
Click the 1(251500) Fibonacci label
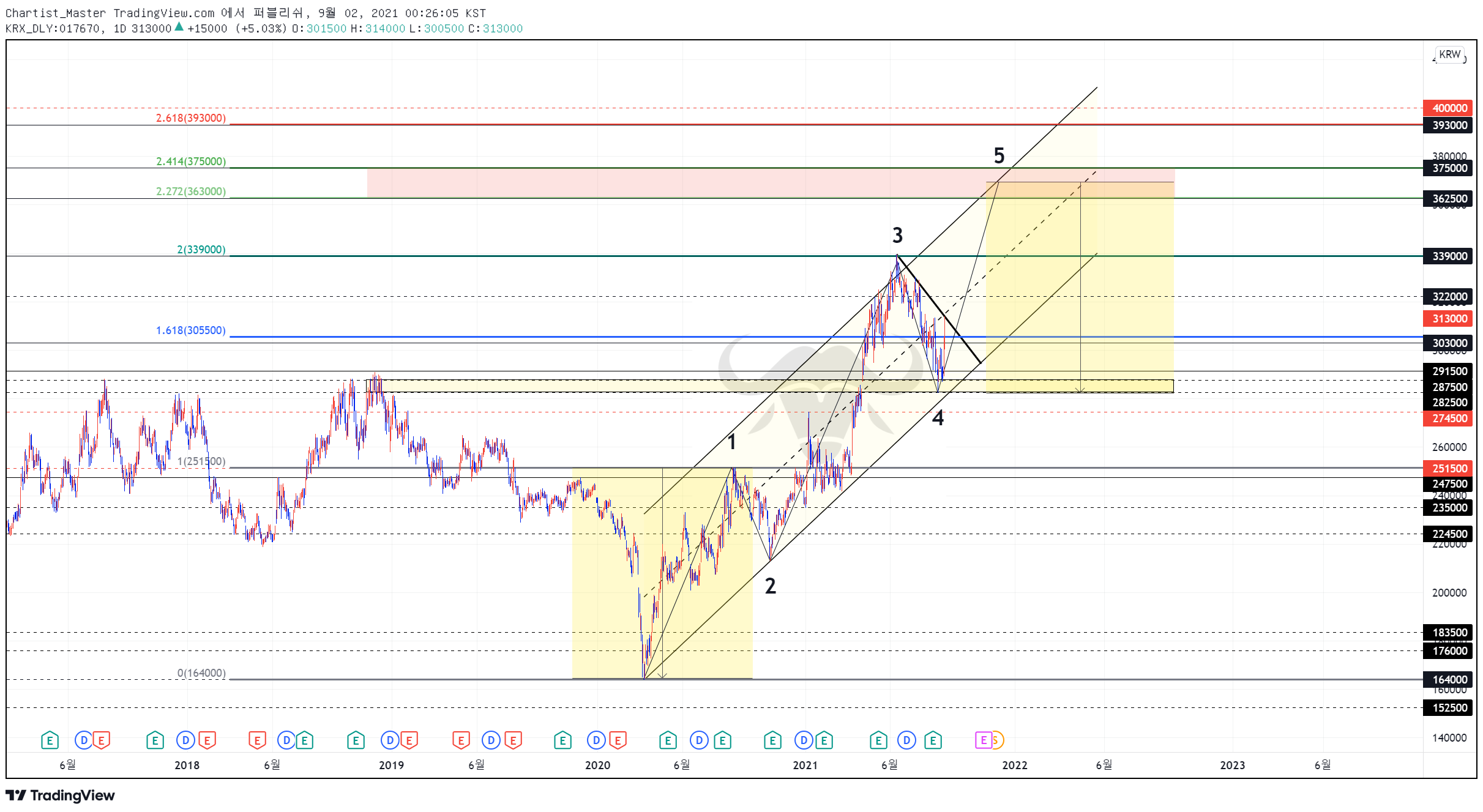pos(201,461)
